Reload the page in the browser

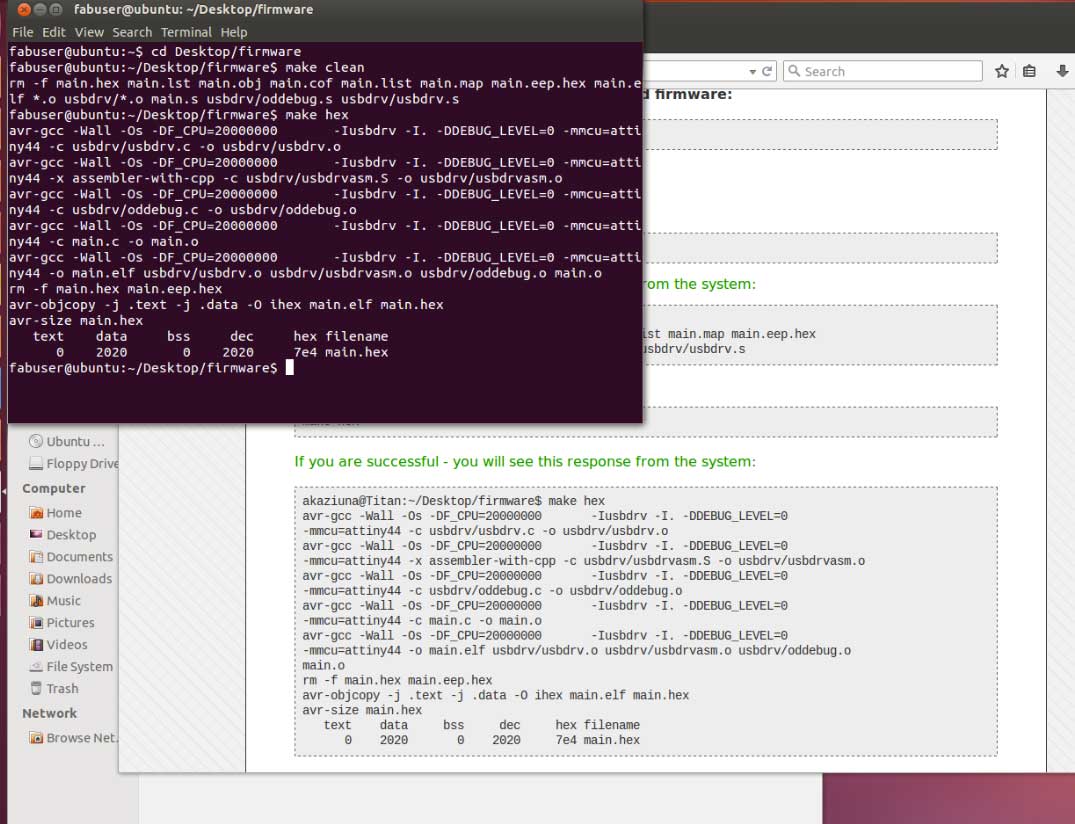pos(766,71)
